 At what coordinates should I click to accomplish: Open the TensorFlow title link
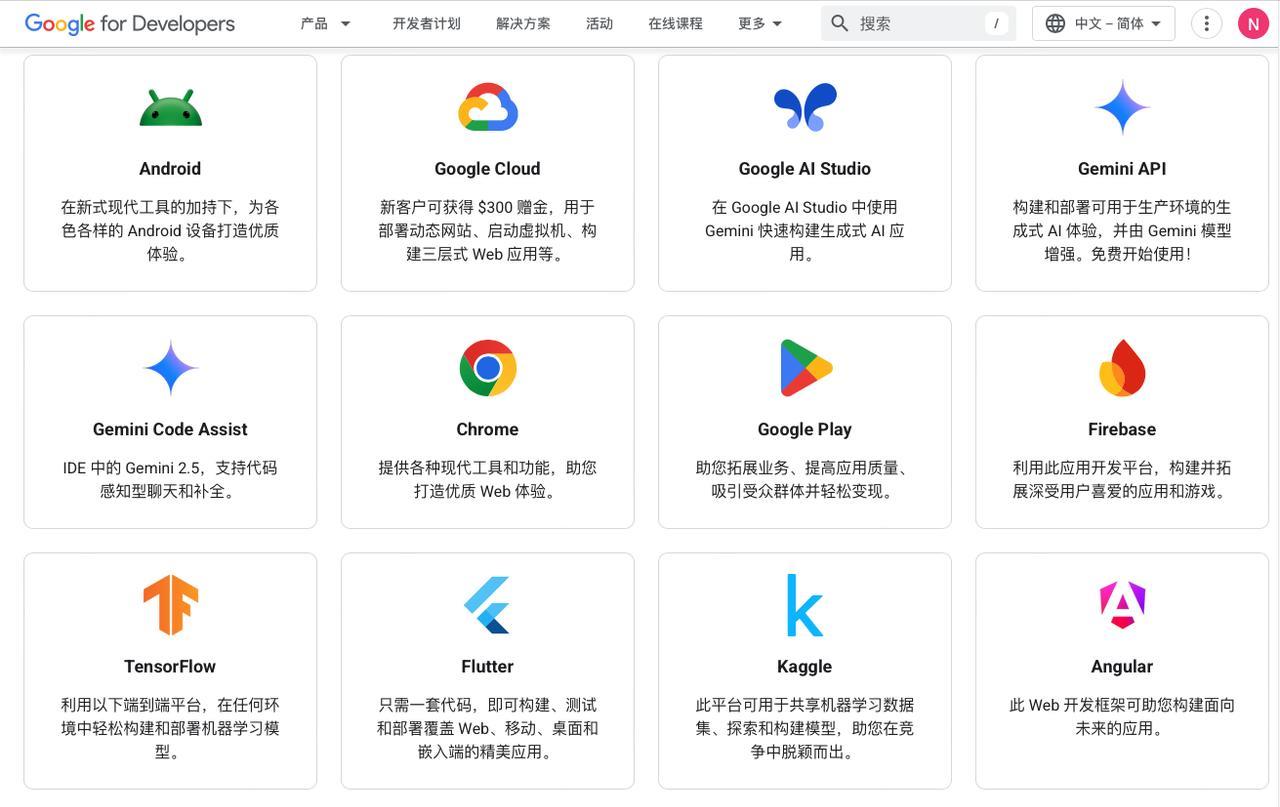tap(170, 666)
